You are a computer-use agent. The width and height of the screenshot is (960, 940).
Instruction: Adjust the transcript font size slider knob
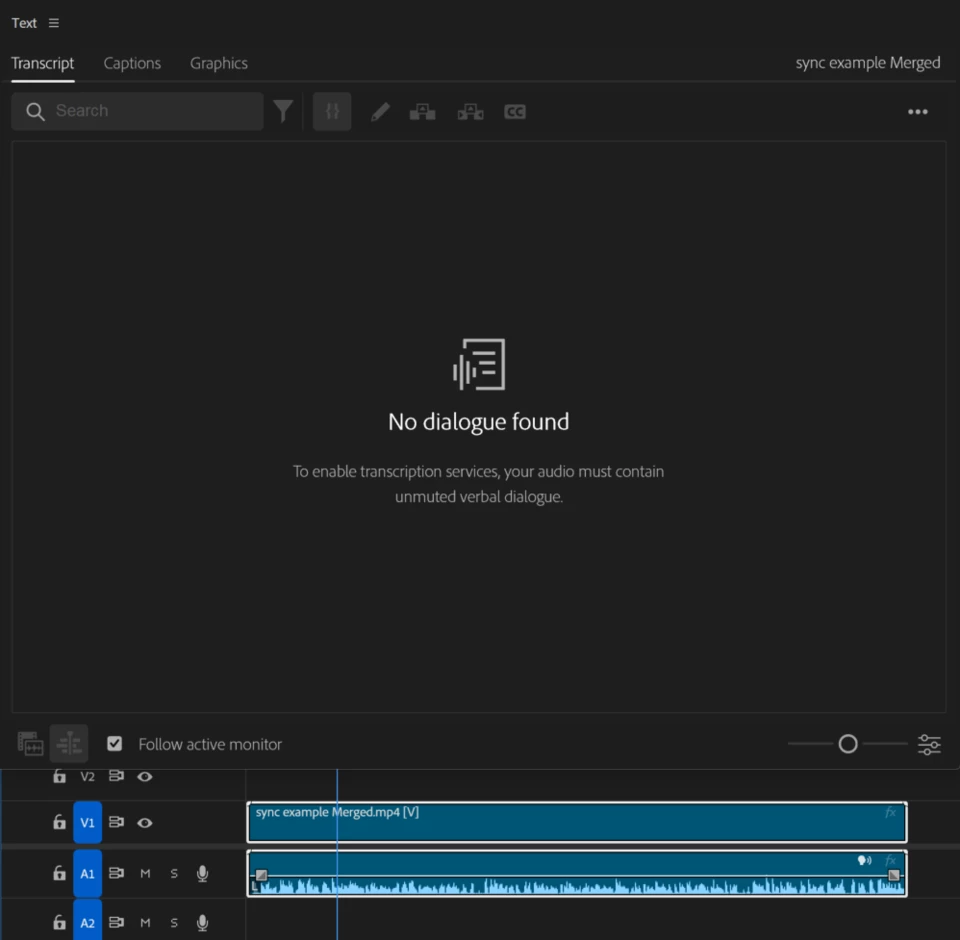tap(848, 744)
